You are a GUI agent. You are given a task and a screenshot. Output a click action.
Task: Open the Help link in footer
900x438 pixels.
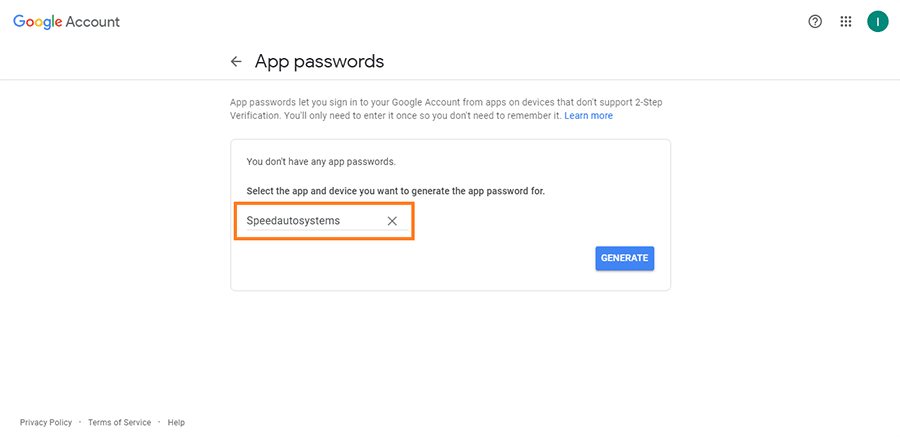click(176, 423)
